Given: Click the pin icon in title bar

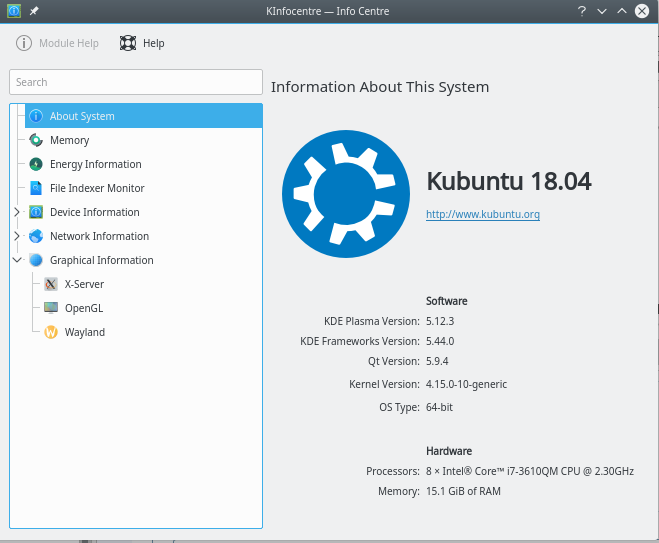Looking at the screenshot, I should (34, 11).
